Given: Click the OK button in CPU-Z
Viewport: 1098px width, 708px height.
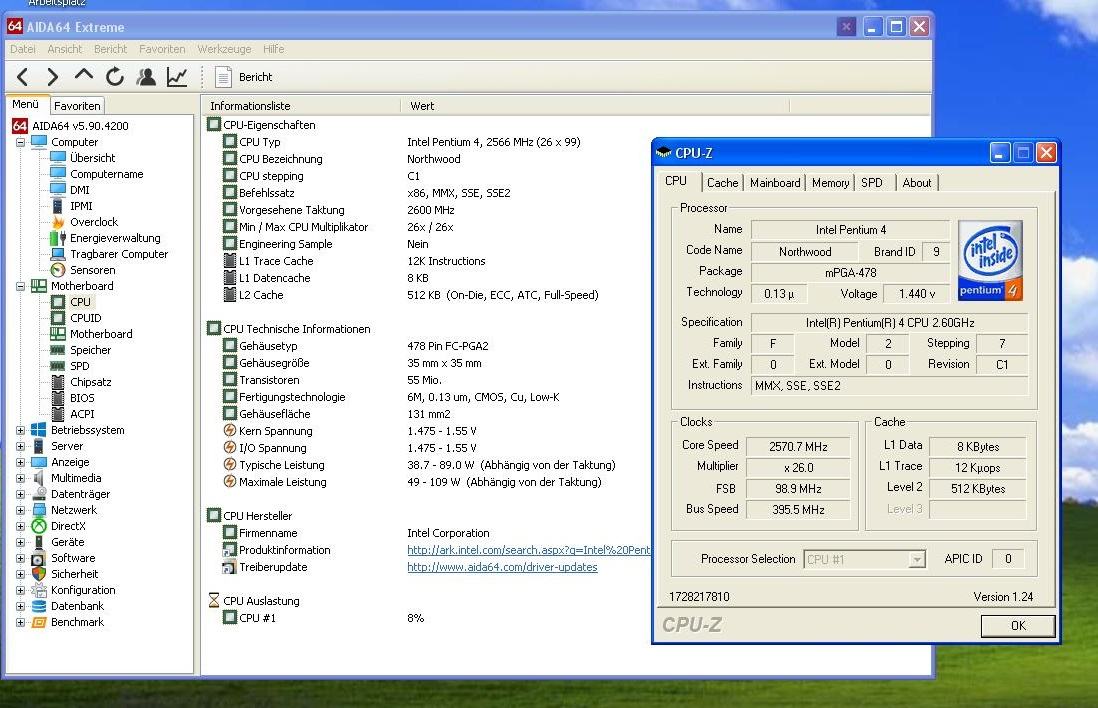Looking at the screenshot, I should pos(1017,625).
